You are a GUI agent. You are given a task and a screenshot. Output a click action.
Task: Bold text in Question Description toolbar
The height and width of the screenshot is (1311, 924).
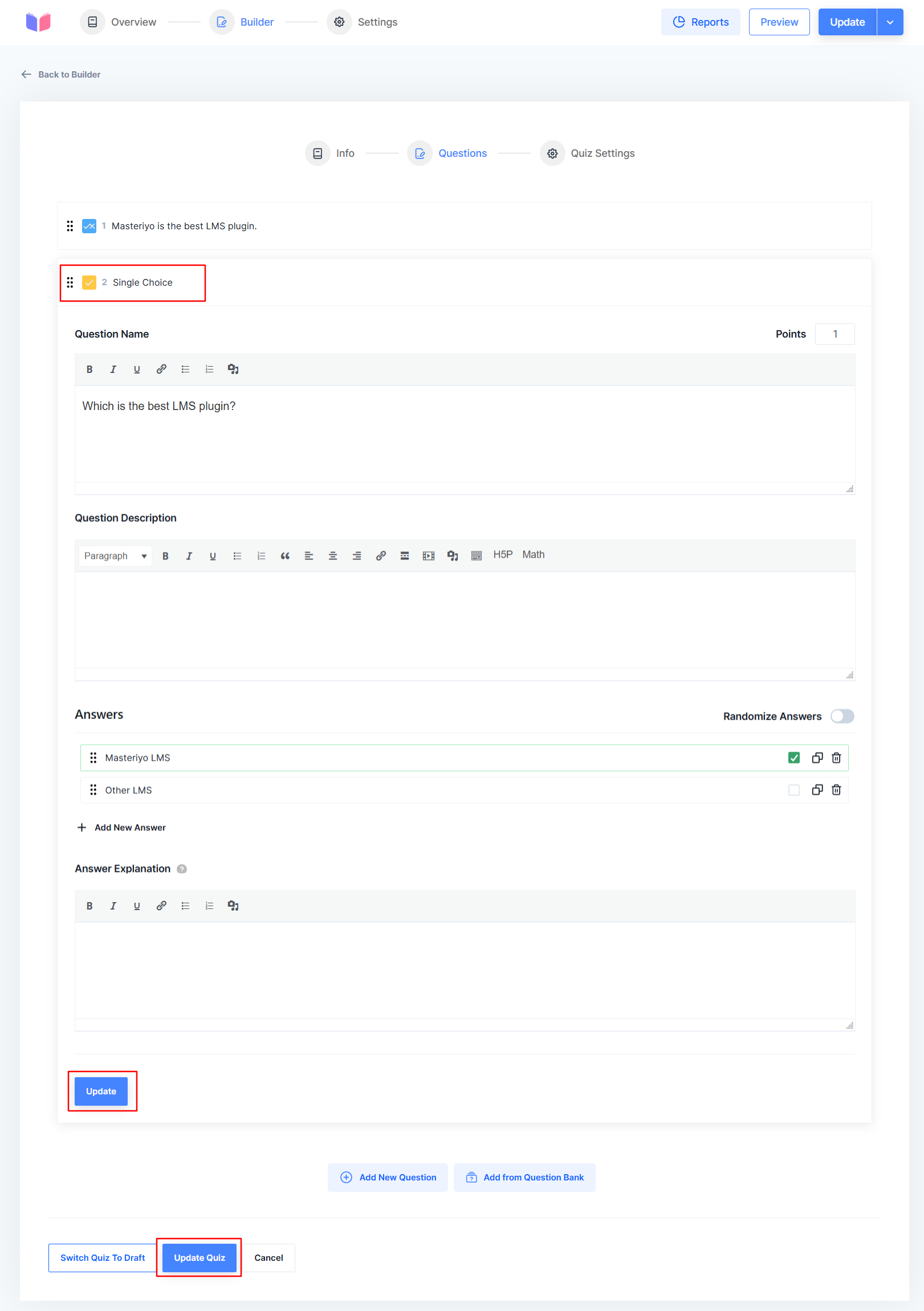165,555
